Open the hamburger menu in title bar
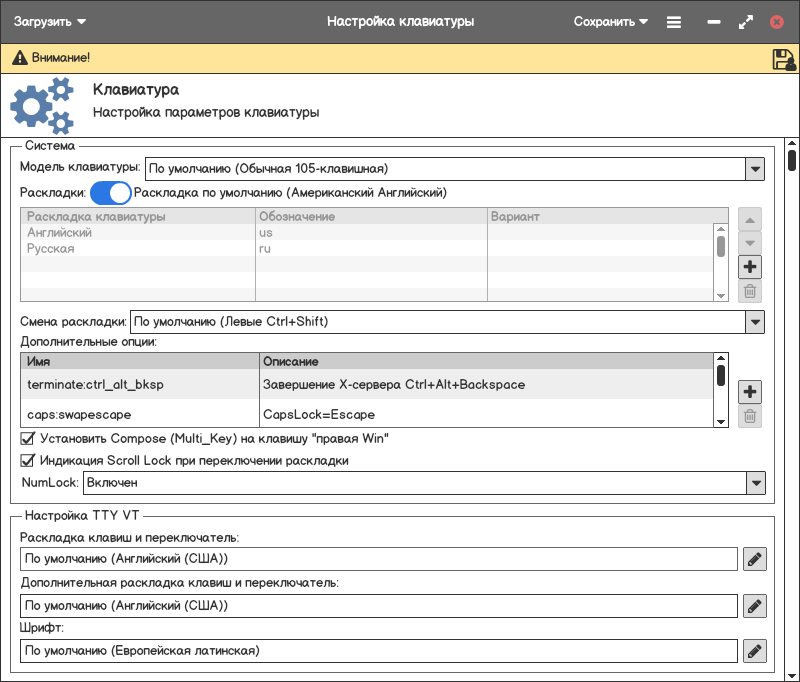 pyautogui.click(x=674, y=21)
